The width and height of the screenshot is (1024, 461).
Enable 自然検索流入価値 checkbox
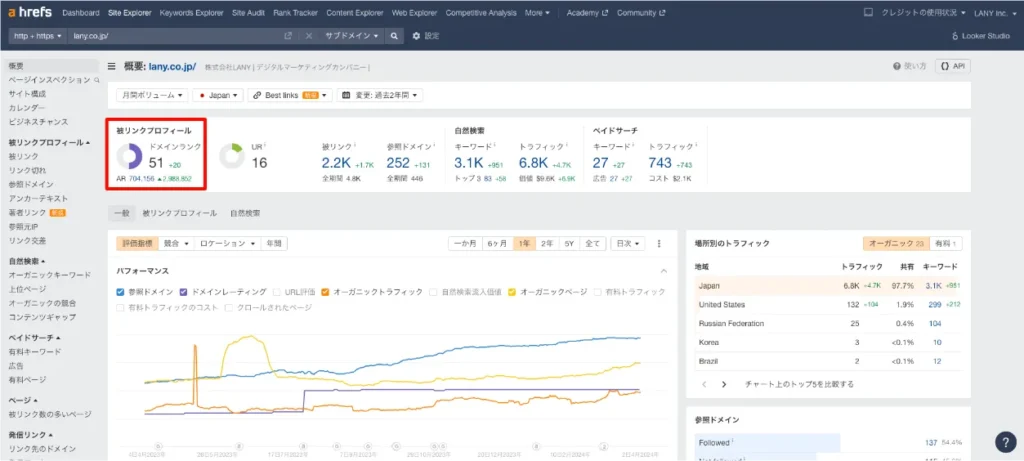[434, 292]
